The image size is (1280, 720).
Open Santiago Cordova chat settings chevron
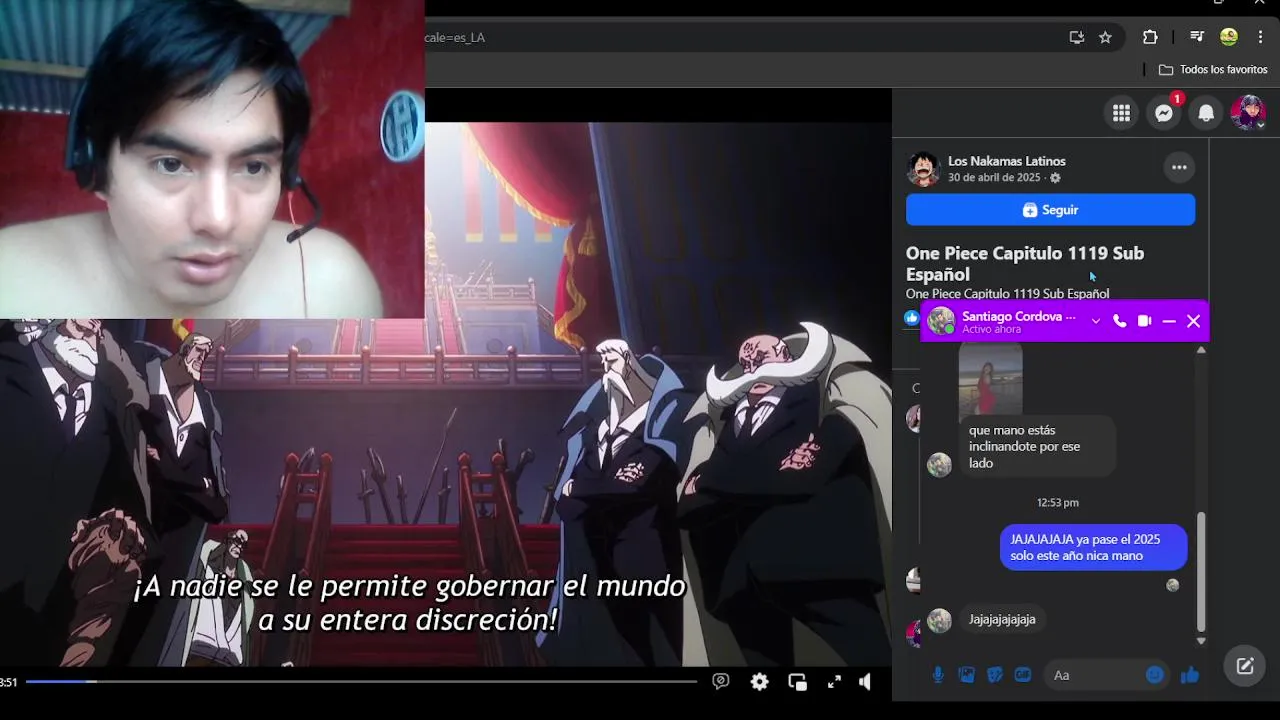[1096, 321]
